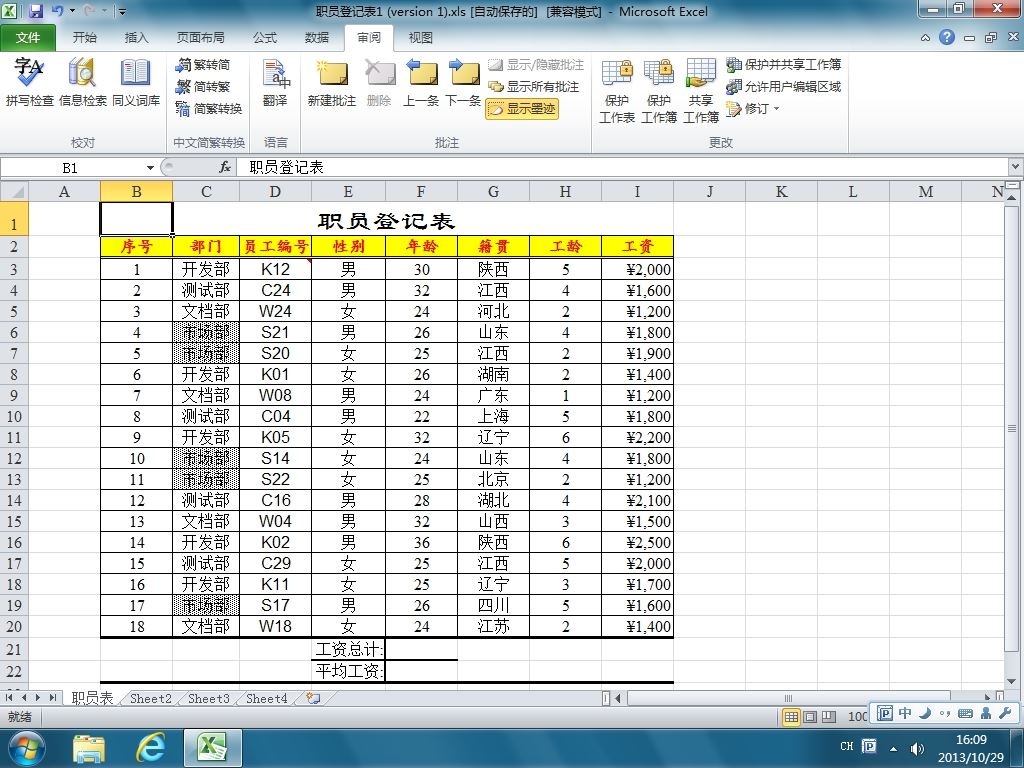The height and width of the screenshot is (768, 1024).
Task: Switch to Sheet2 worksheet tab
Action: coord(150,698)
